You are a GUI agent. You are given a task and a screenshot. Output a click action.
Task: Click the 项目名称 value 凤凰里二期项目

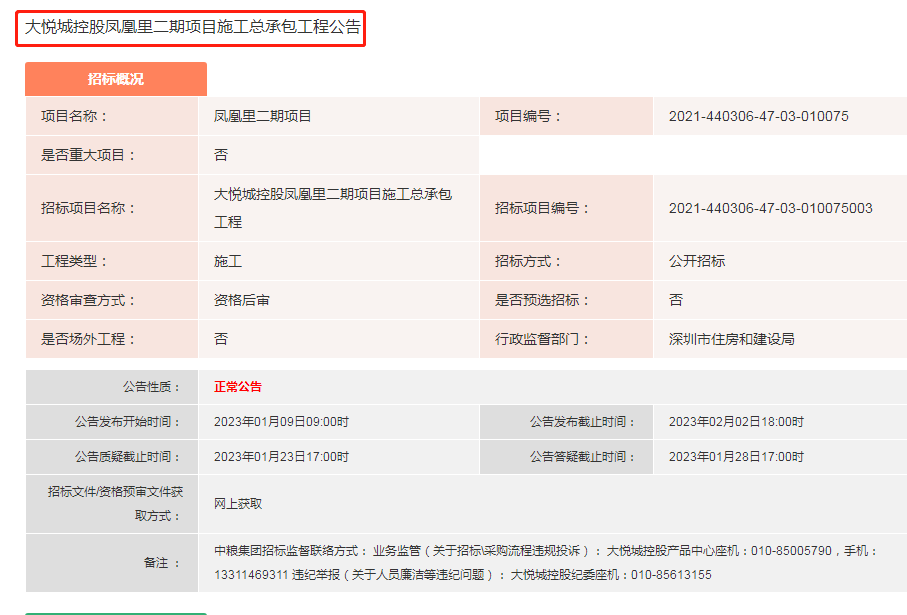[x=263, y=116]
